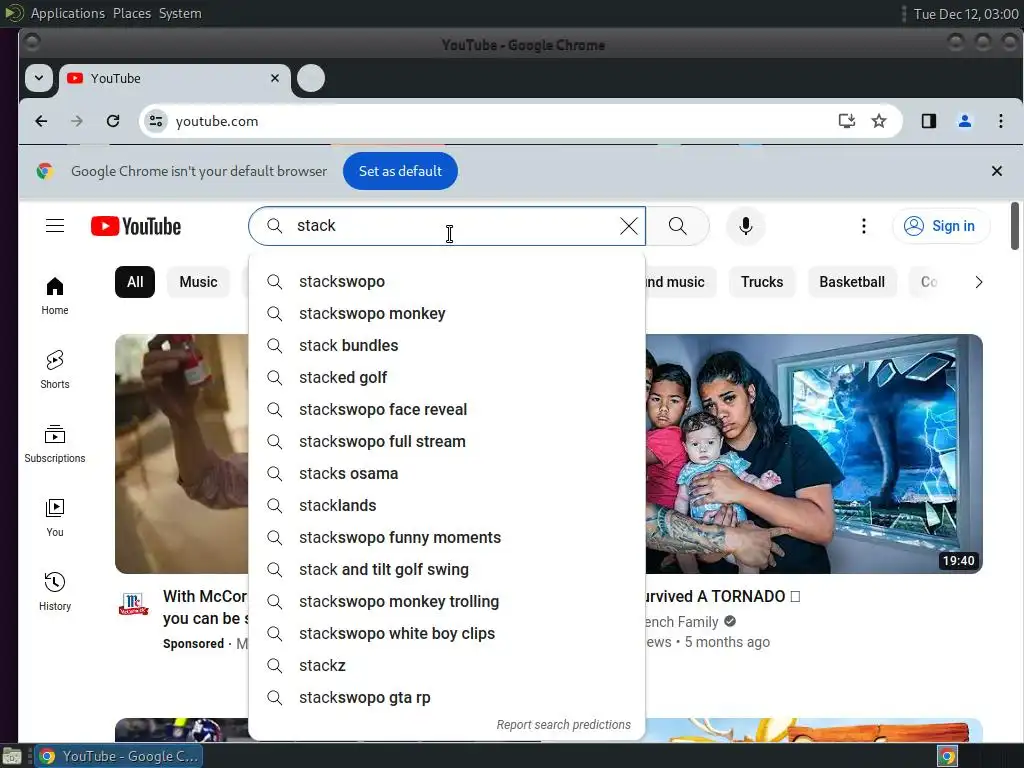
Task: Click the Sign in button
Action: tap(941, 226)
